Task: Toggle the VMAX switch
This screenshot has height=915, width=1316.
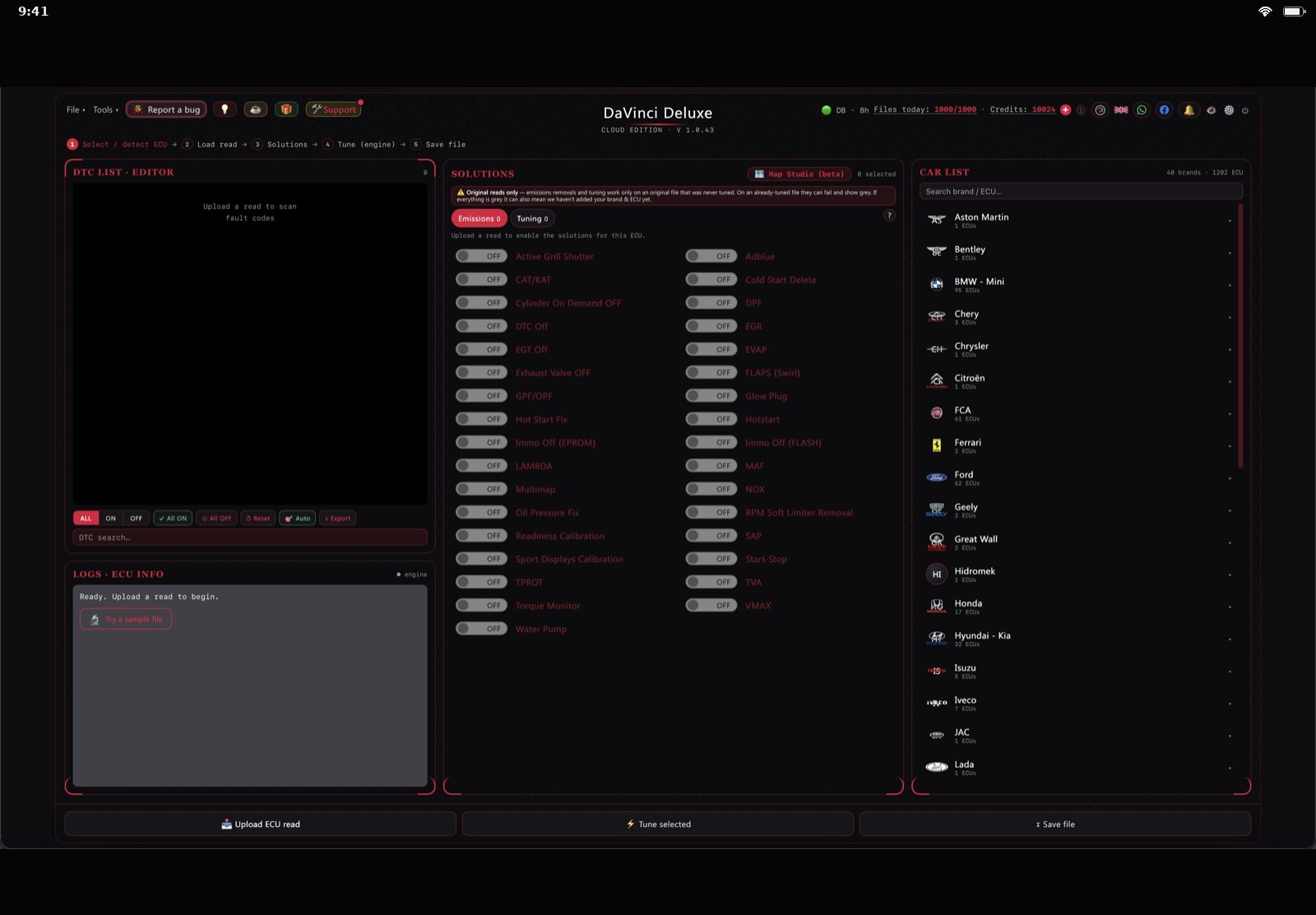Action: [711, 605]
